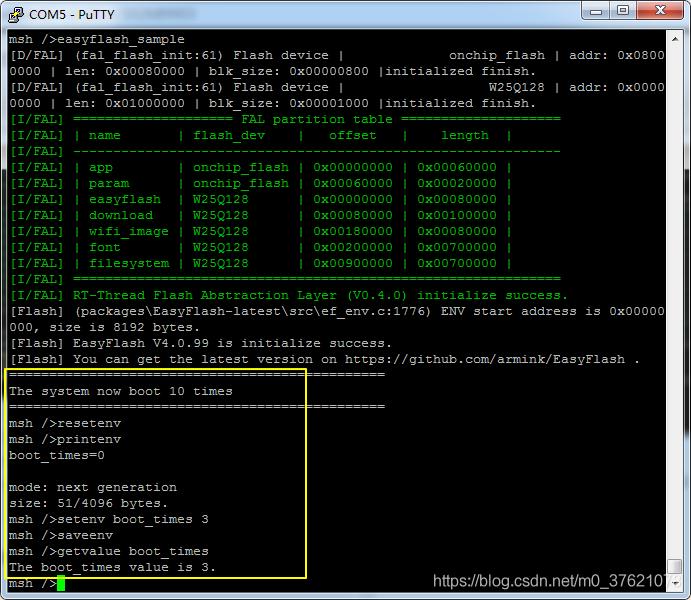The height and width of the screenshot is (600, 691).
Task: Click the 'param' partition name
Action: 109,184
